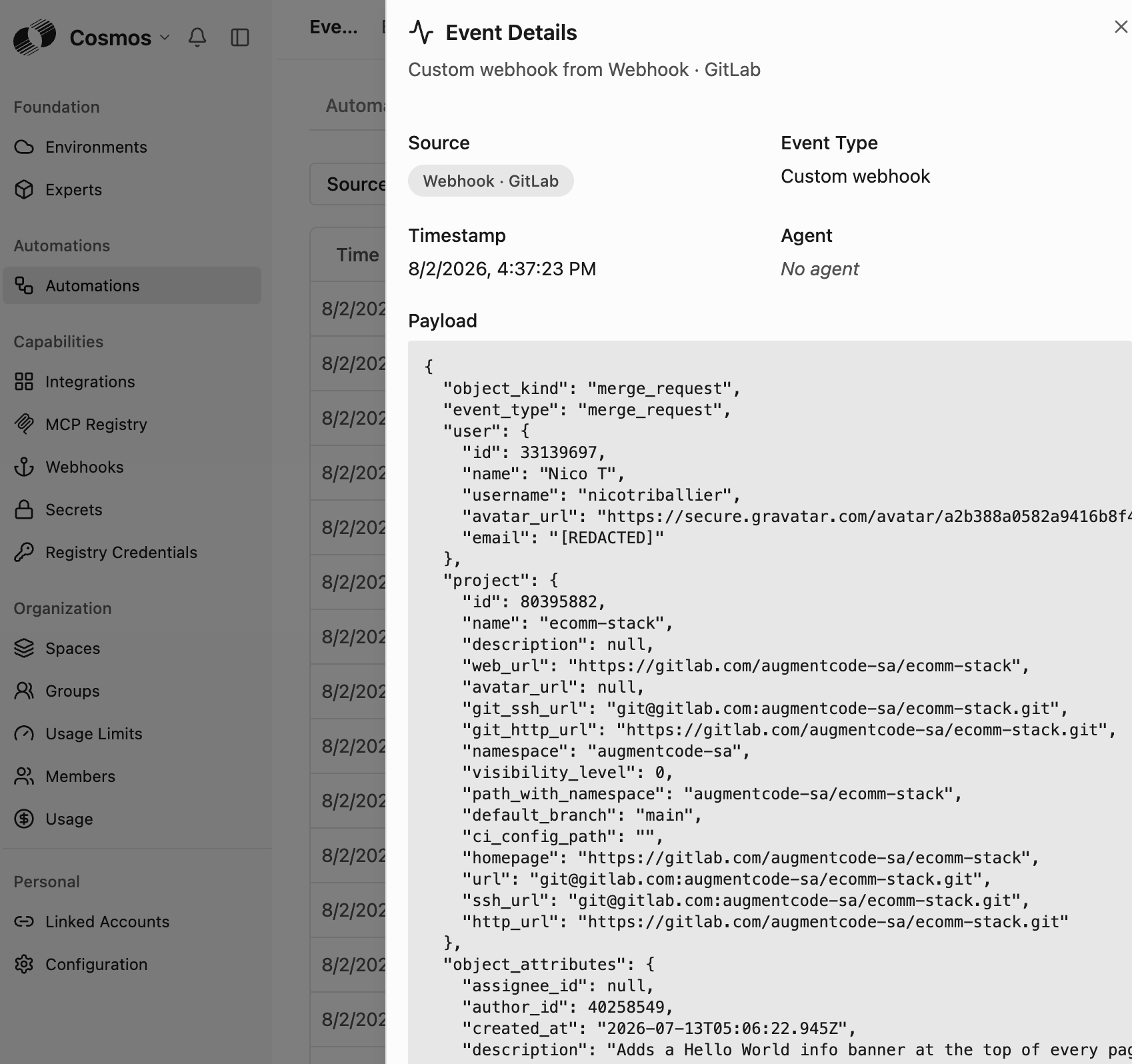Open Webhooks page
The height and width of the screenshot is (1064, 1132).
[132, 467]
